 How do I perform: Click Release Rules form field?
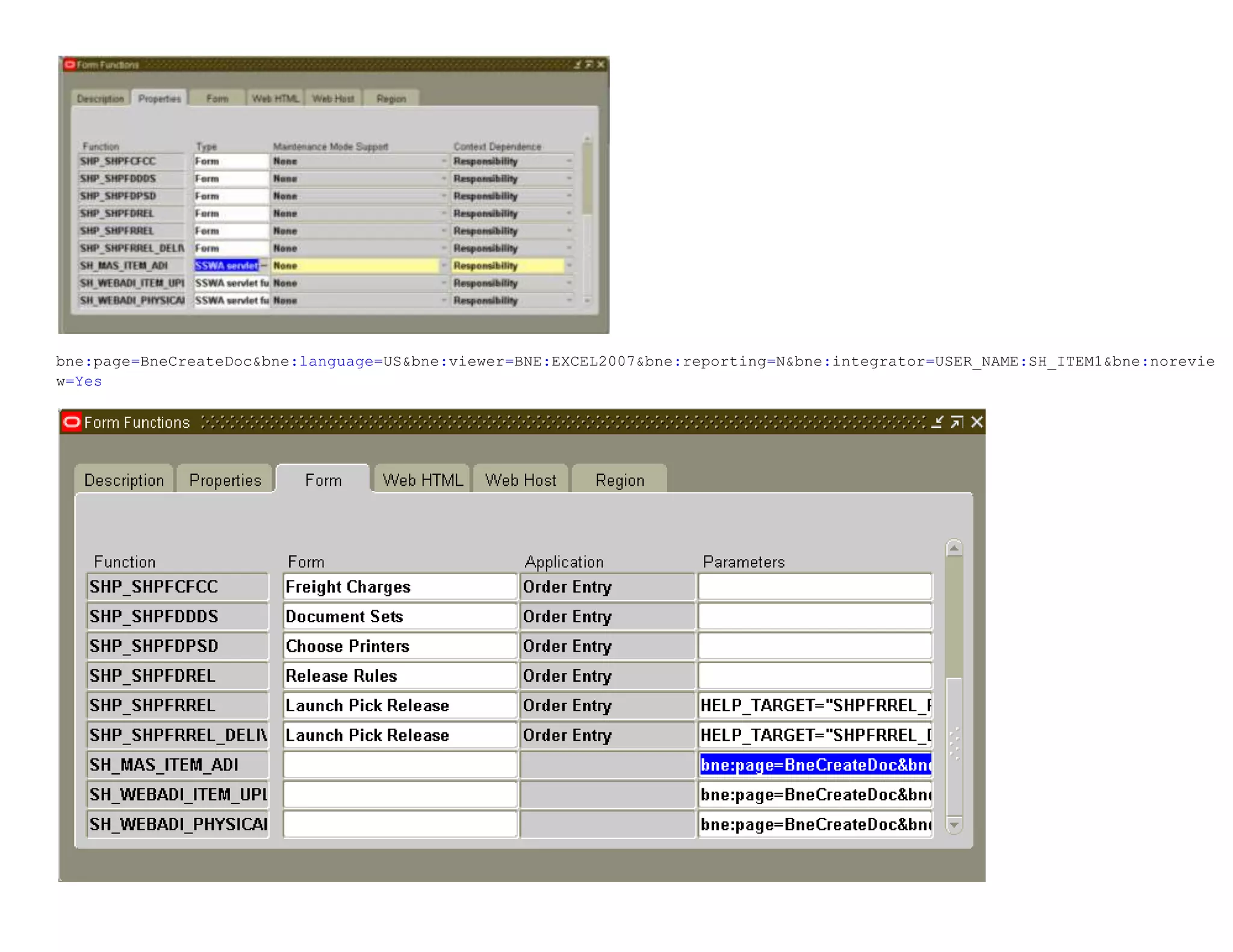(x=400, y=676)
